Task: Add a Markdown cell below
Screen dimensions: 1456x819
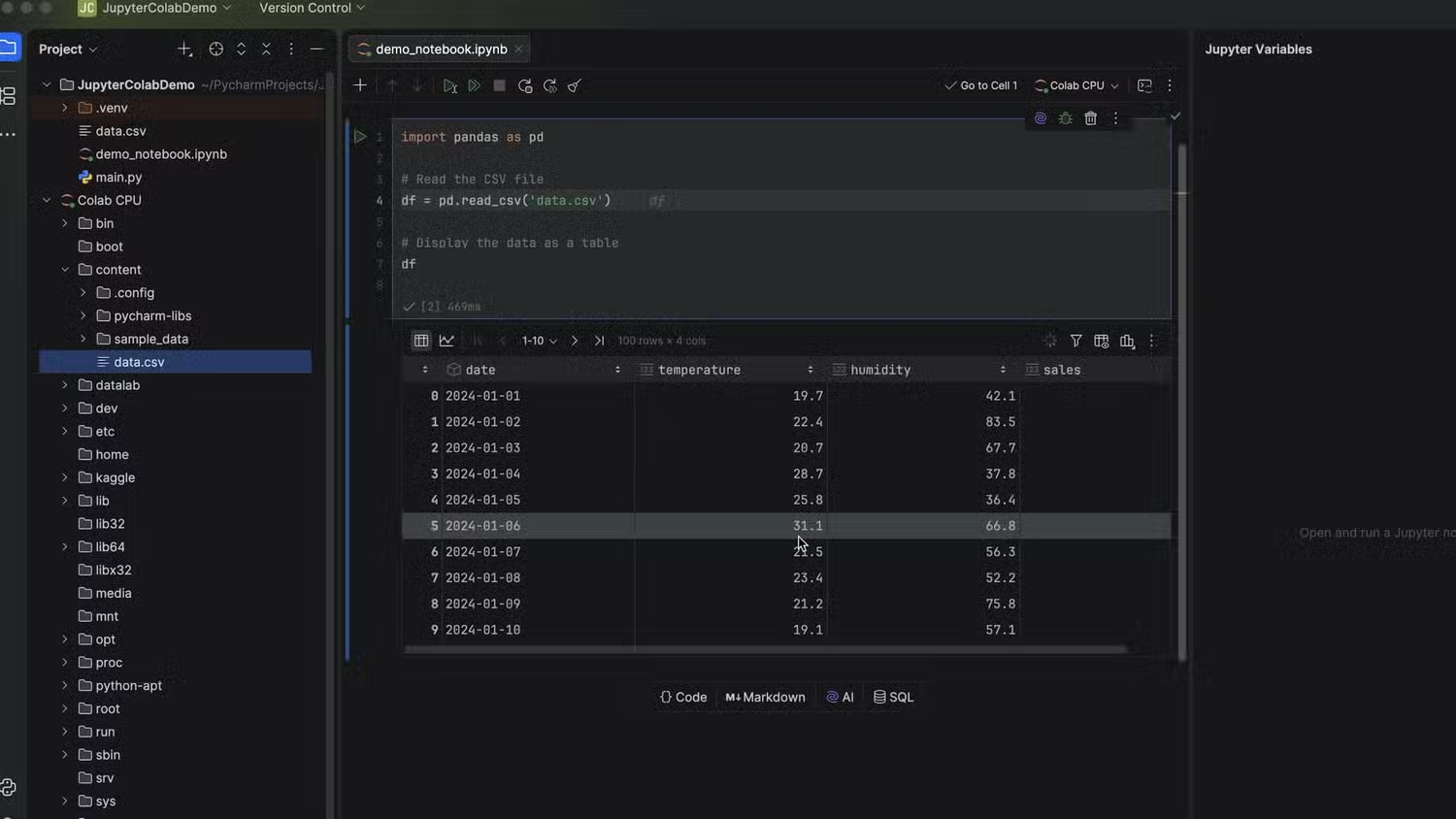Action: pos(765,697)
